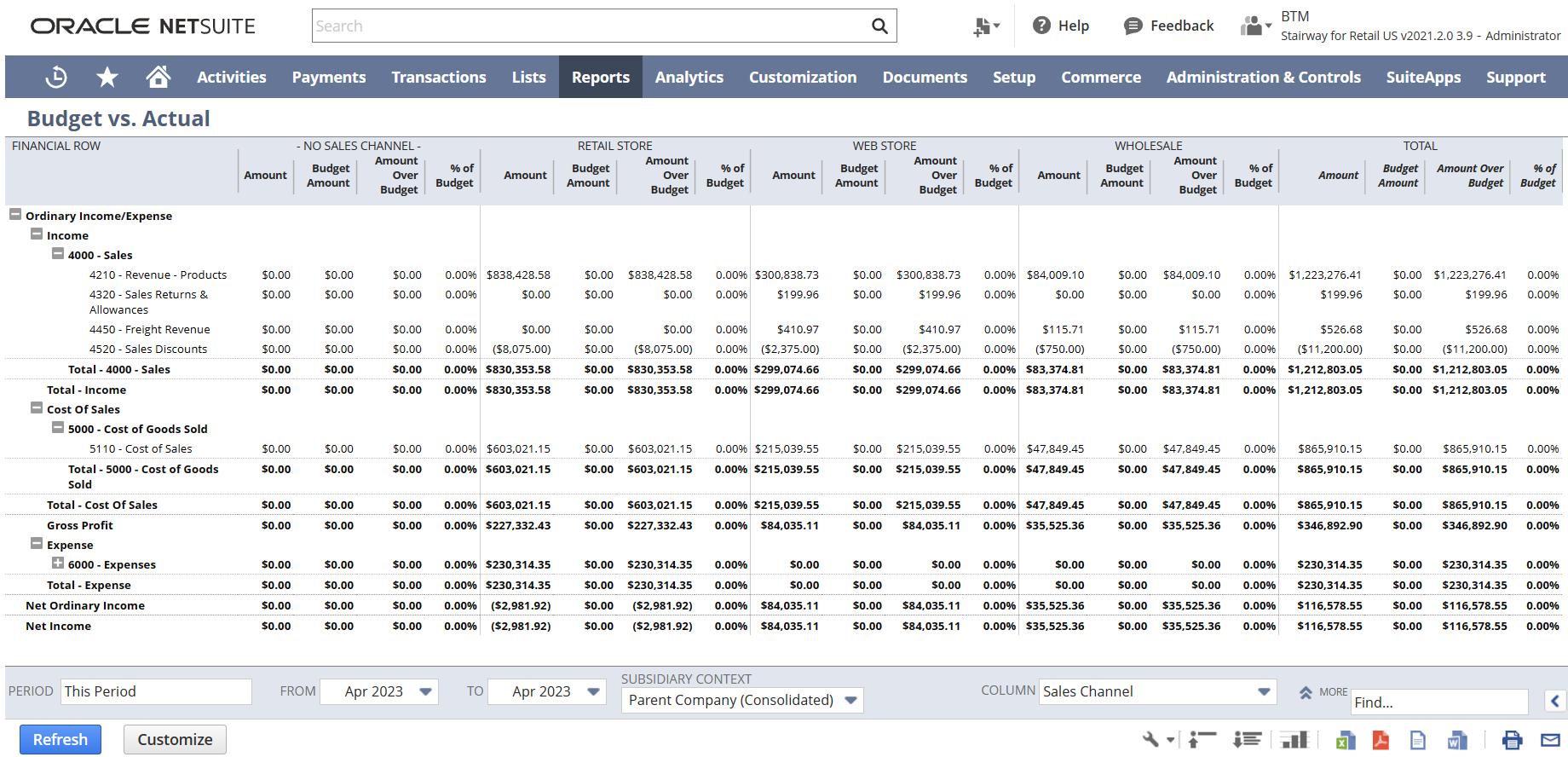Viewport: 1568px width, 757px height.
Task: Export the report to PDF
Action: coord(1381,740)
